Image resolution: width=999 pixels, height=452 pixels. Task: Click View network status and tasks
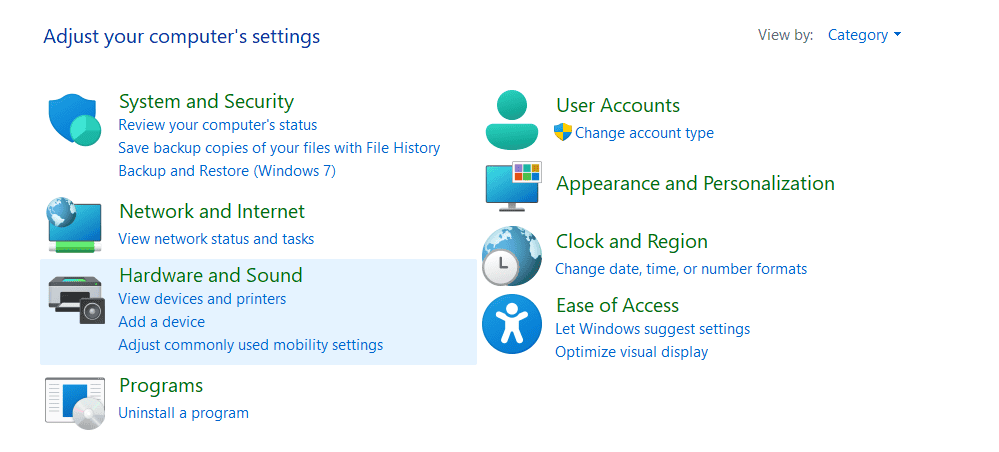click(216, 239)
